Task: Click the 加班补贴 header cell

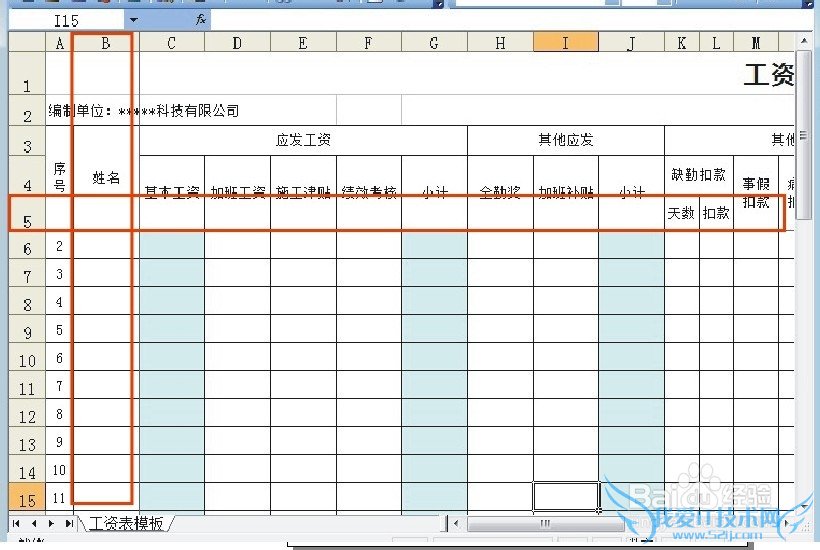Action: tap(566, 192)
